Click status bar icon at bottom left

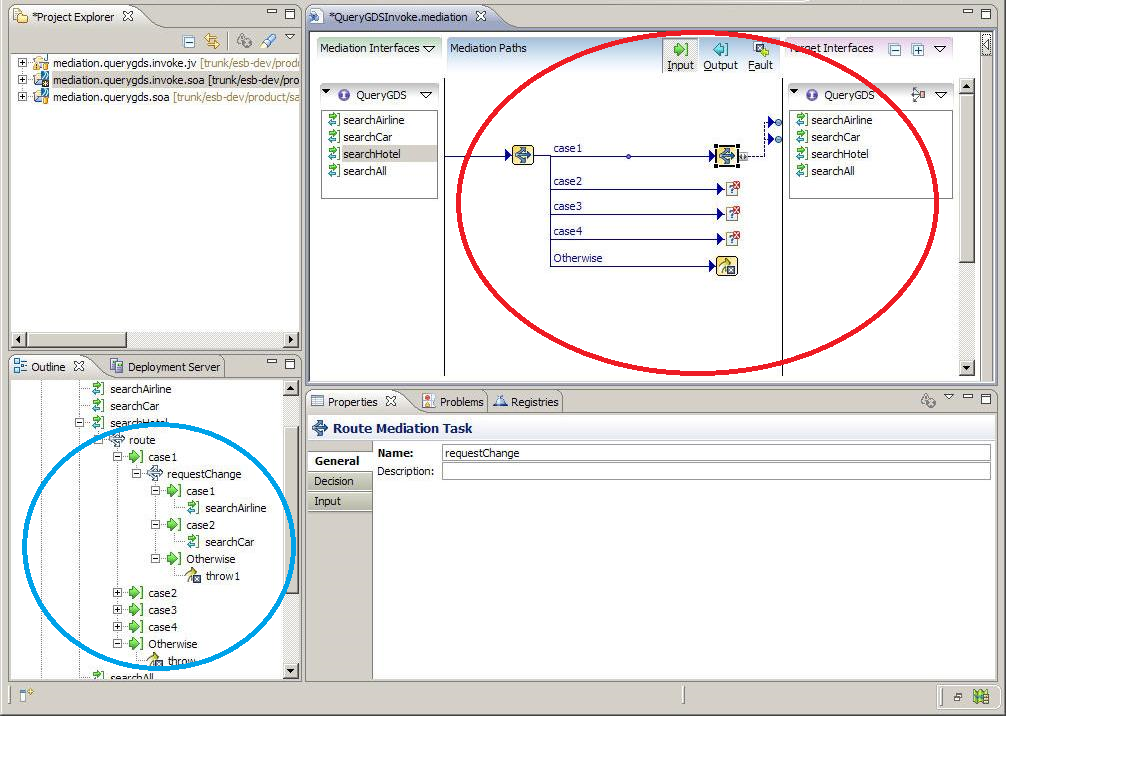click(x=26, y=695)
